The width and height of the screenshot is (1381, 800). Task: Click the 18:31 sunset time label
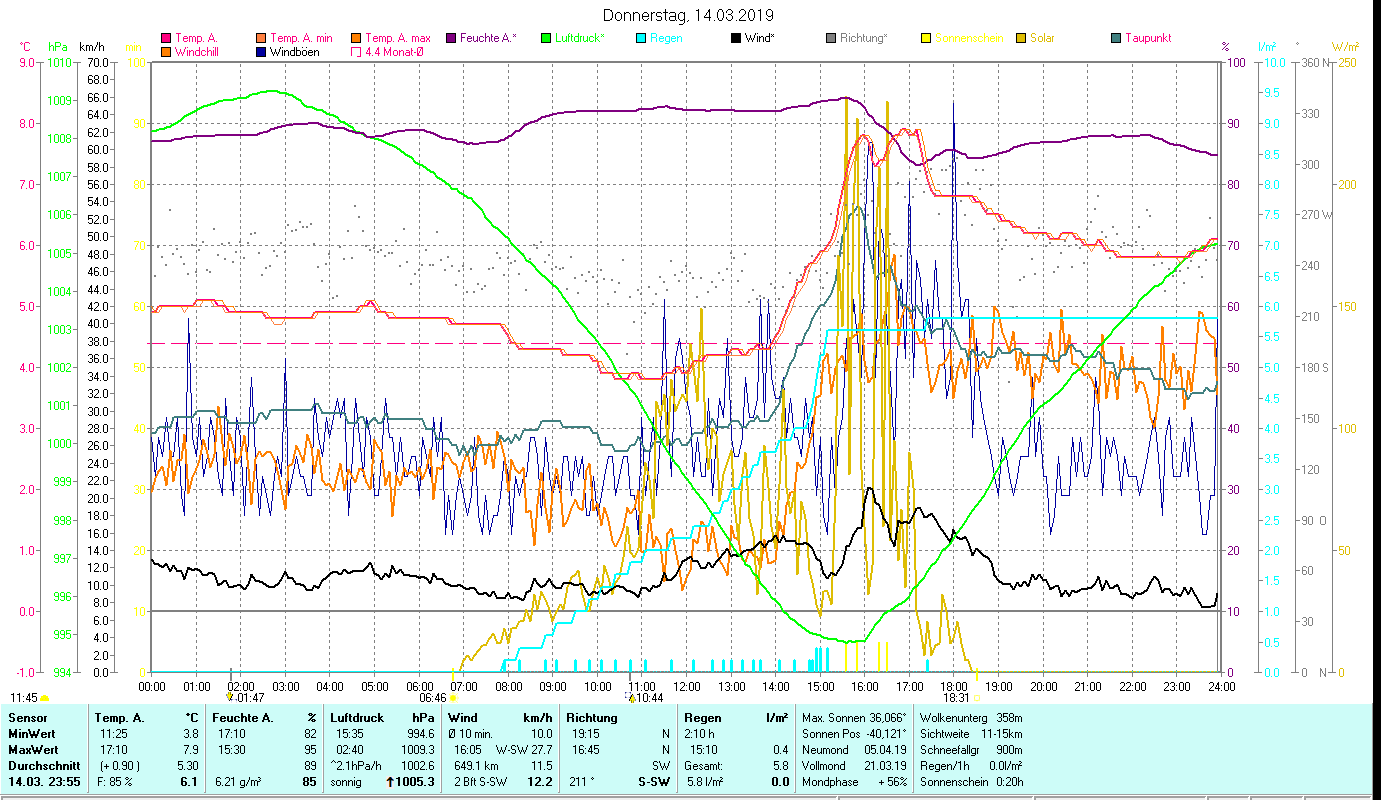click(957, 698)
